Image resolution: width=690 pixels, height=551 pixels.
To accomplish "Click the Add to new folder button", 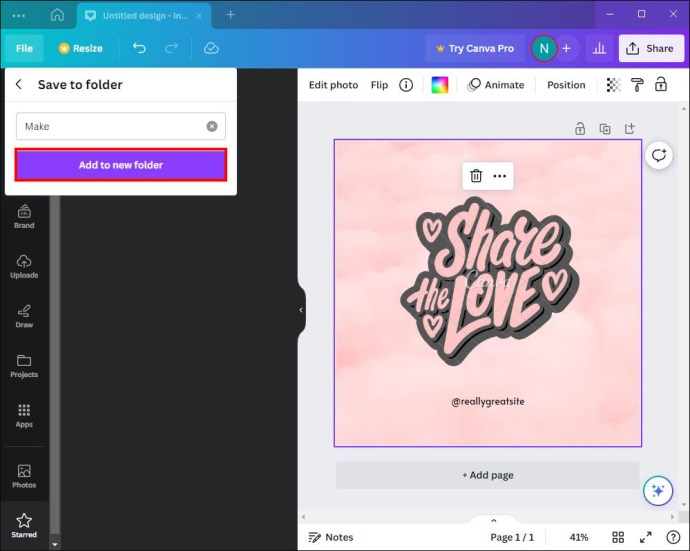I will pyautogui.click(x=121, y=165).
